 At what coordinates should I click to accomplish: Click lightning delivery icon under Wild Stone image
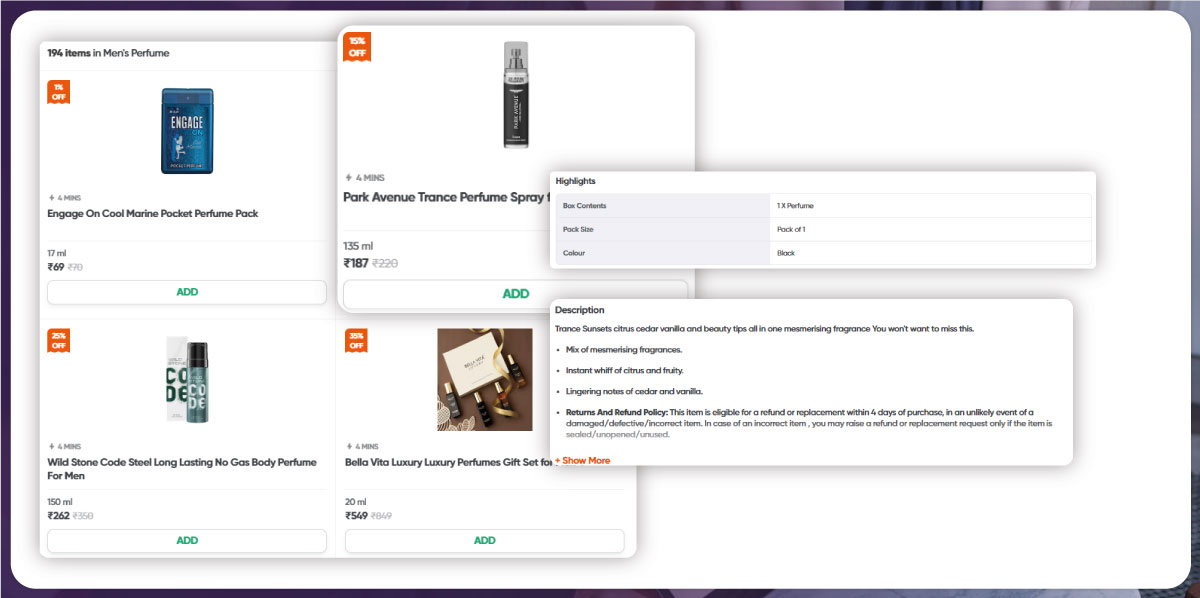click(x=51, y=446)
